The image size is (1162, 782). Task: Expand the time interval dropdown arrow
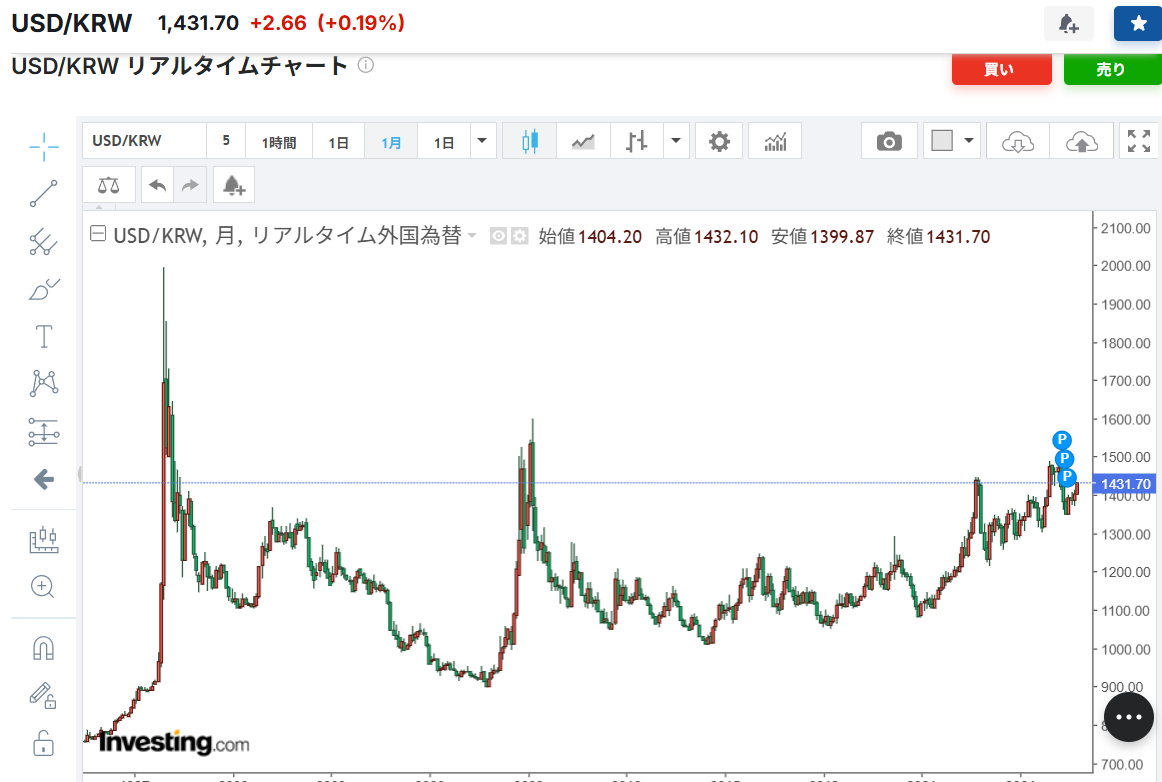(483, 142)
